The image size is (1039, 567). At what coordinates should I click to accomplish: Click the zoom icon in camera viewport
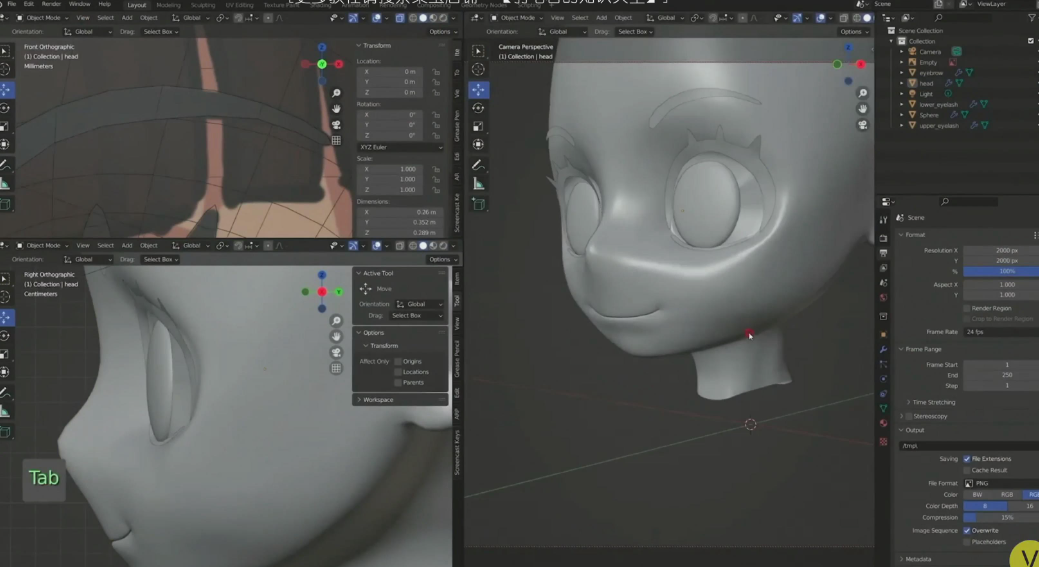point(862,93)
